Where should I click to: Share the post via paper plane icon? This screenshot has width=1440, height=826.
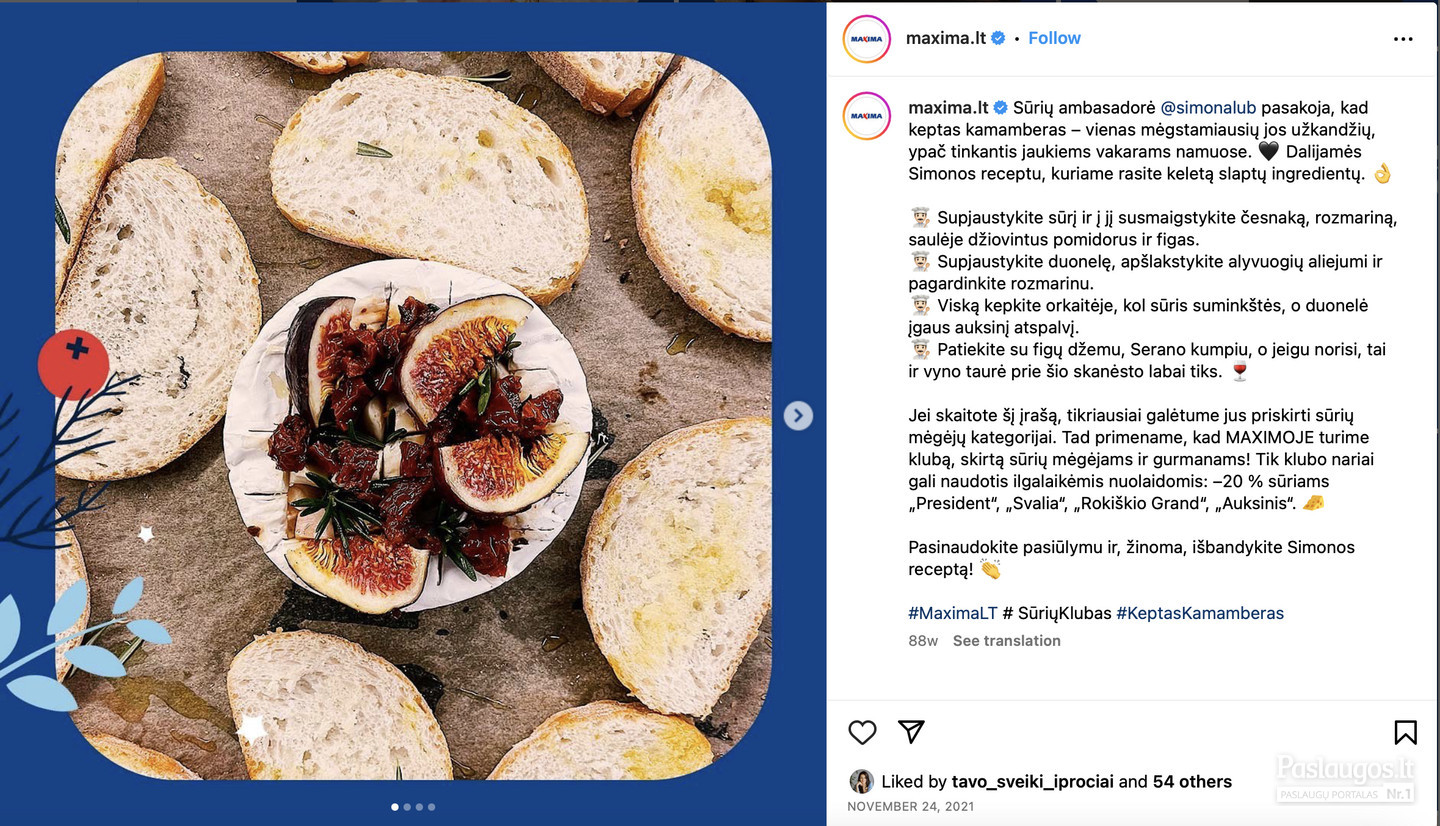[911, 732]
